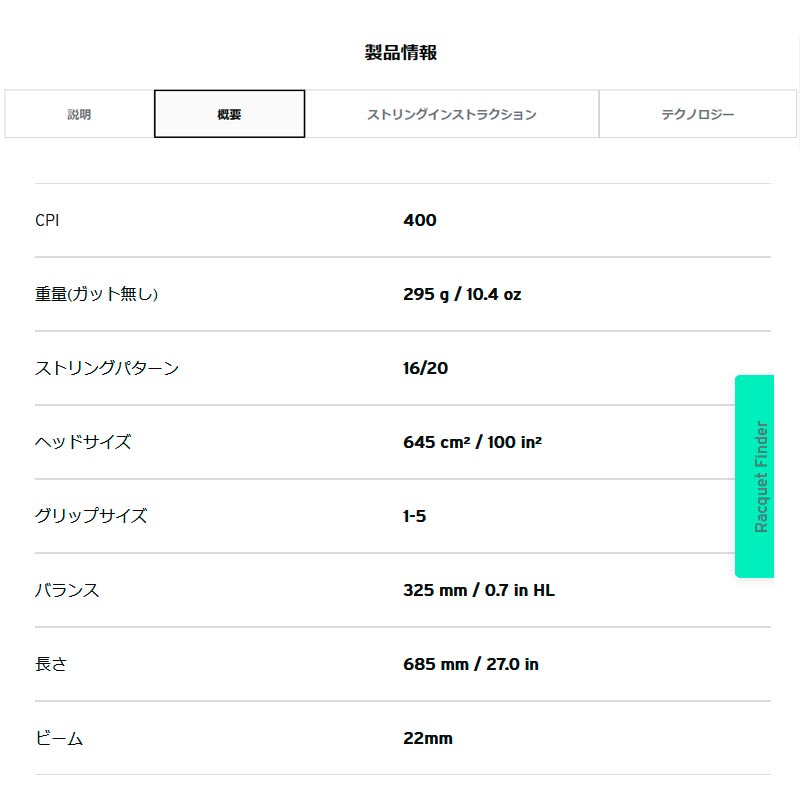
Task: Open the ストリングインストラクション tab
Action: [452, 114]
